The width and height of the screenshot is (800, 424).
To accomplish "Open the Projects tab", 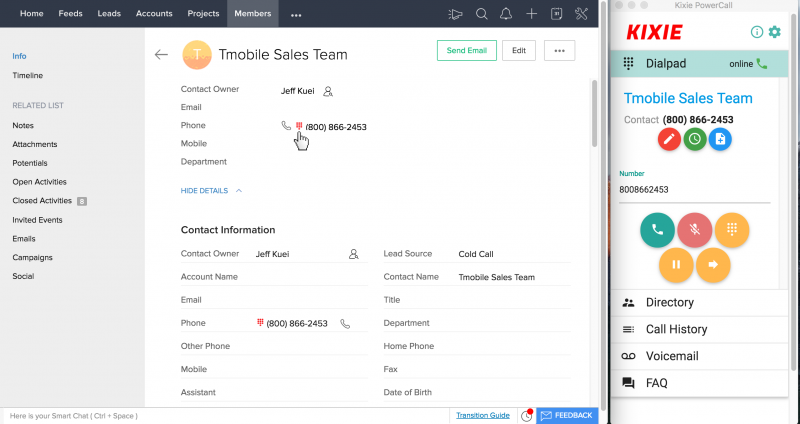I will coord(203,14).
